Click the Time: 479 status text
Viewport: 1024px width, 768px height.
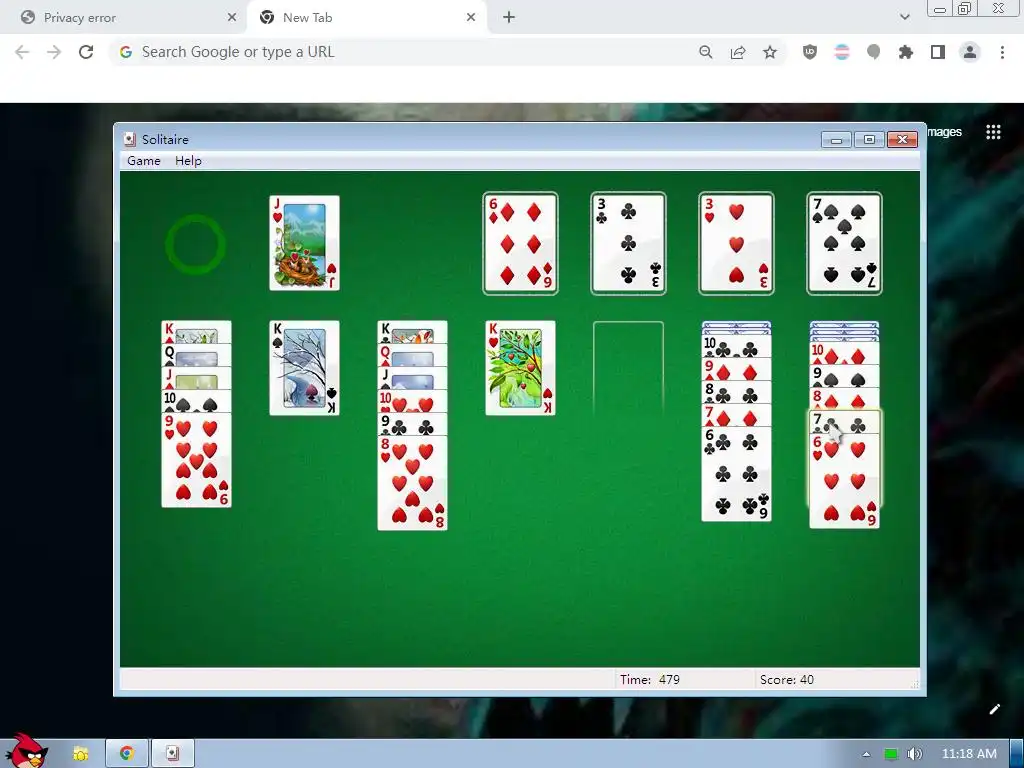tap(650, 680)
